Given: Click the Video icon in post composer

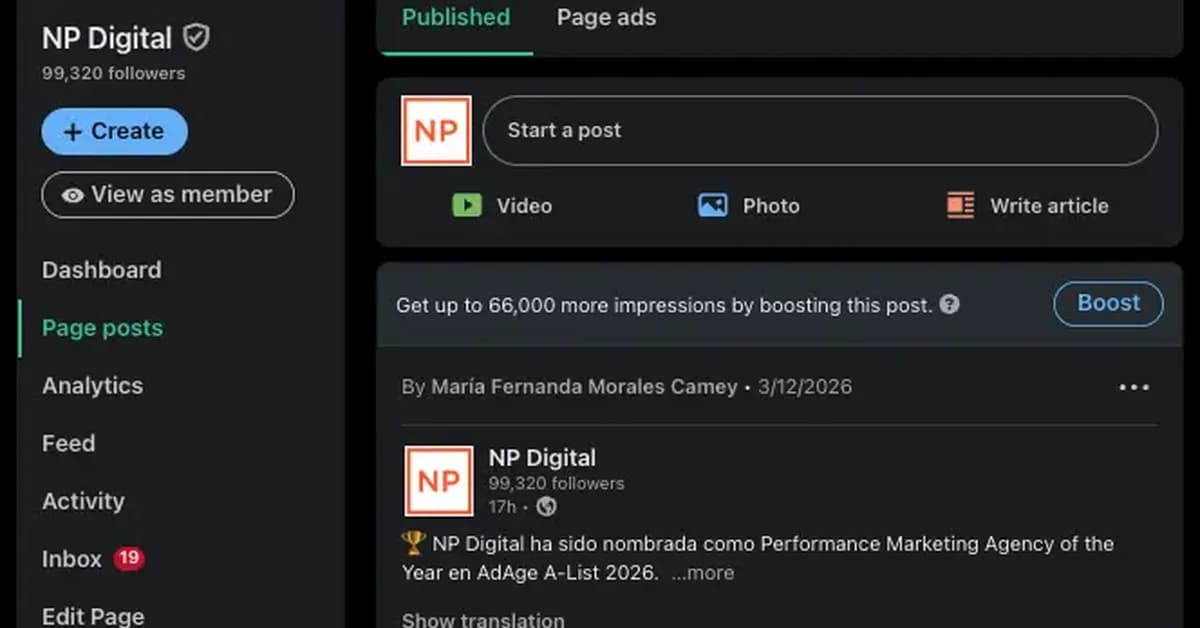Looking at the screenshot, I should click(x=468, y=205).
